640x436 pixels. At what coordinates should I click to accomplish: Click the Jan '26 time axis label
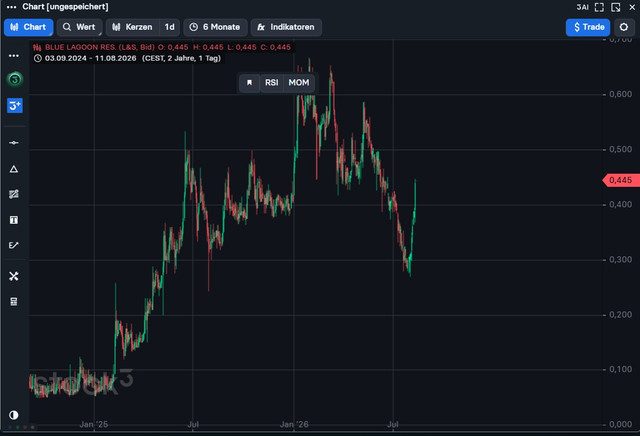point(294,425)
